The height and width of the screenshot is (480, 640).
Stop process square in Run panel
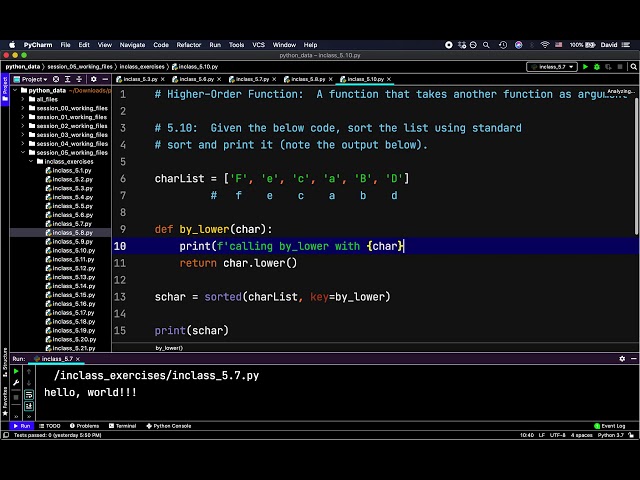pyautogui.click(x=16, y=397)
